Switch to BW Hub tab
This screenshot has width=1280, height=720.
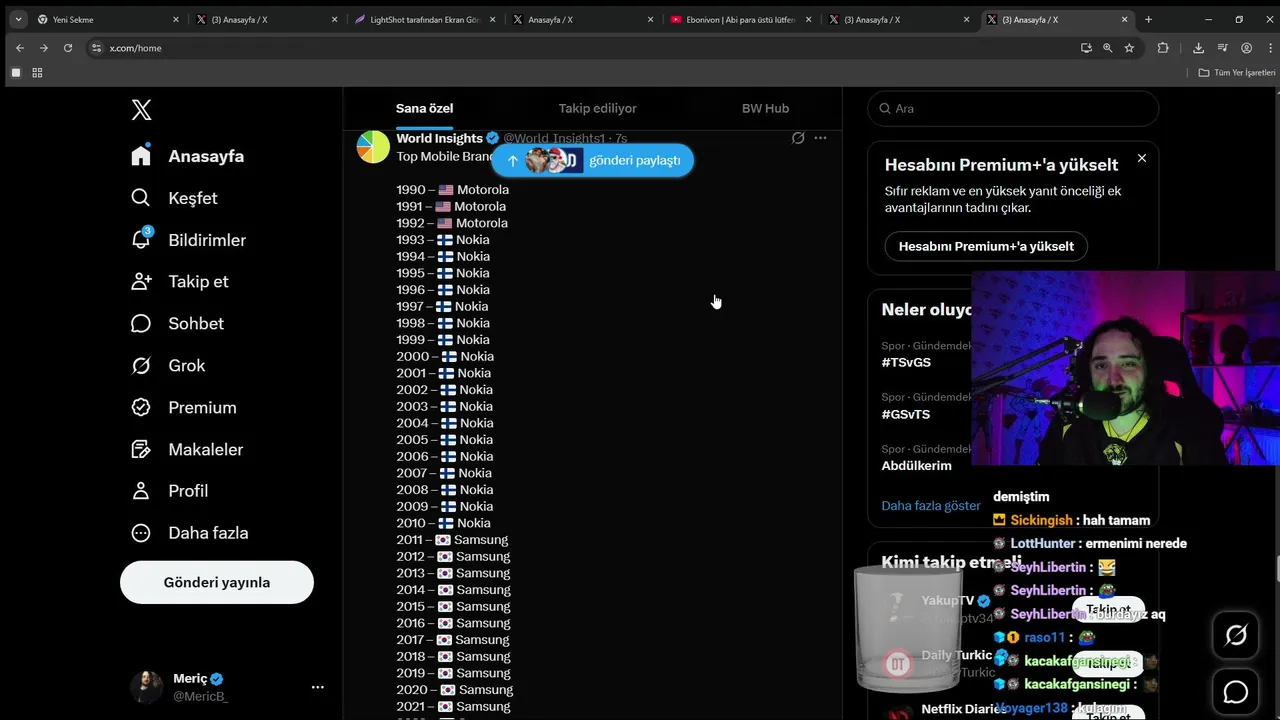(x=765, y=108)
